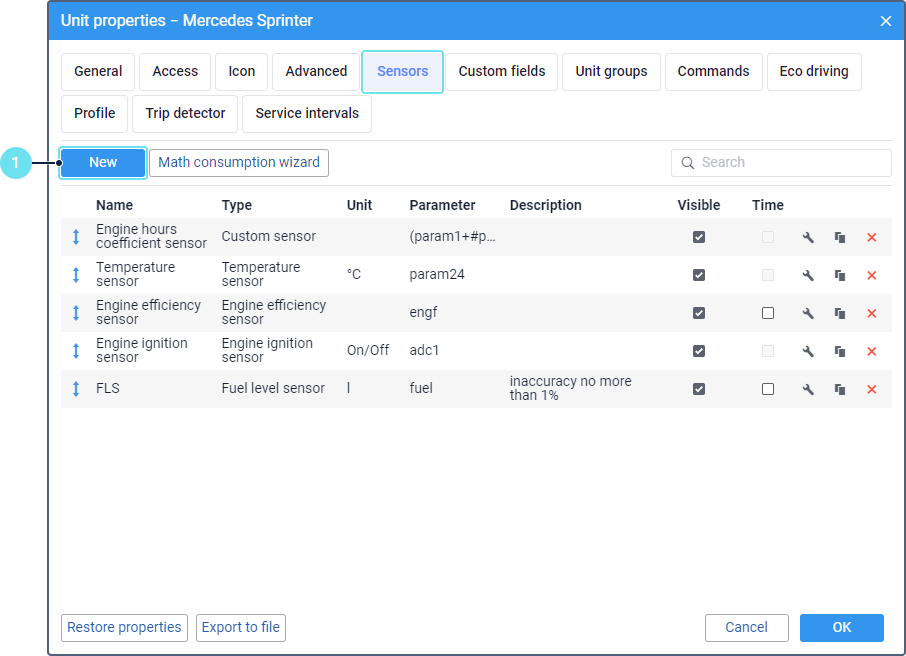Click wrench icon for Engine ignition sensor
The width and height of the screenshot is (906, 656).
click(808, 351)
